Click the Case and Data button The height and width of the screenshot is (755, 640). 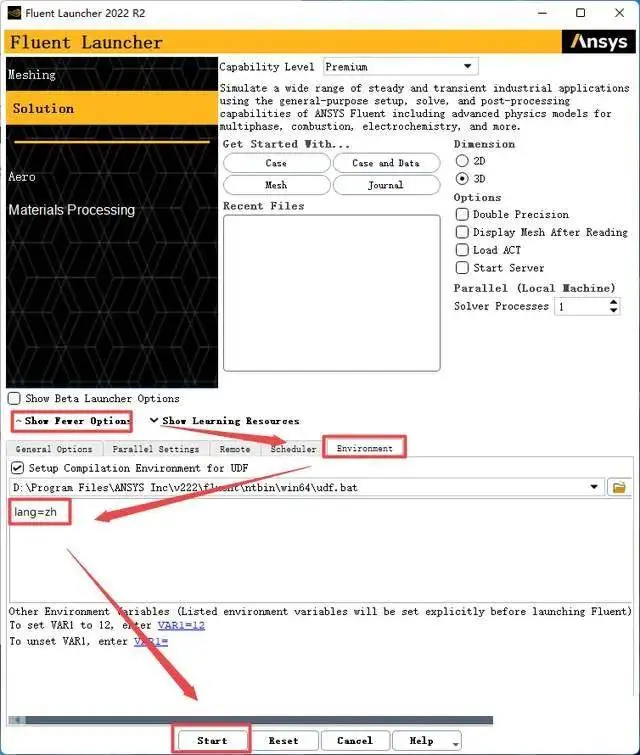click(386, 163)
